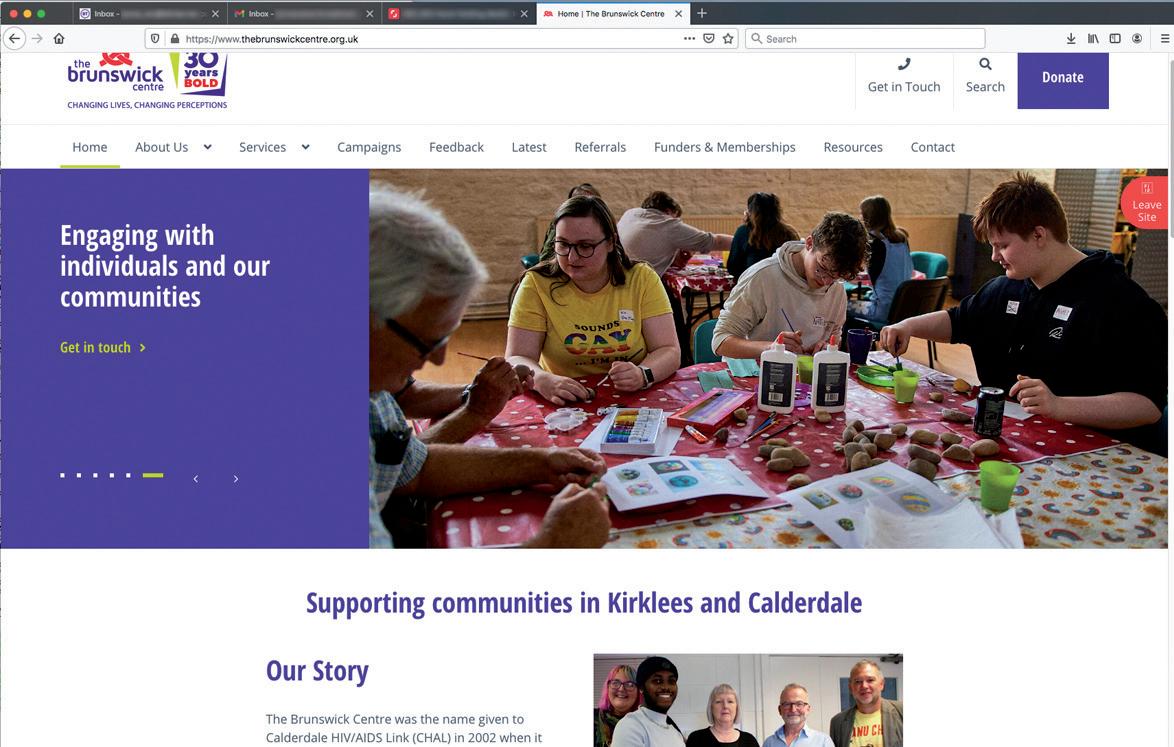Screen dimensions: 1174x747
Task: Click the red Leave Site button
Action: click(1146, 202)
